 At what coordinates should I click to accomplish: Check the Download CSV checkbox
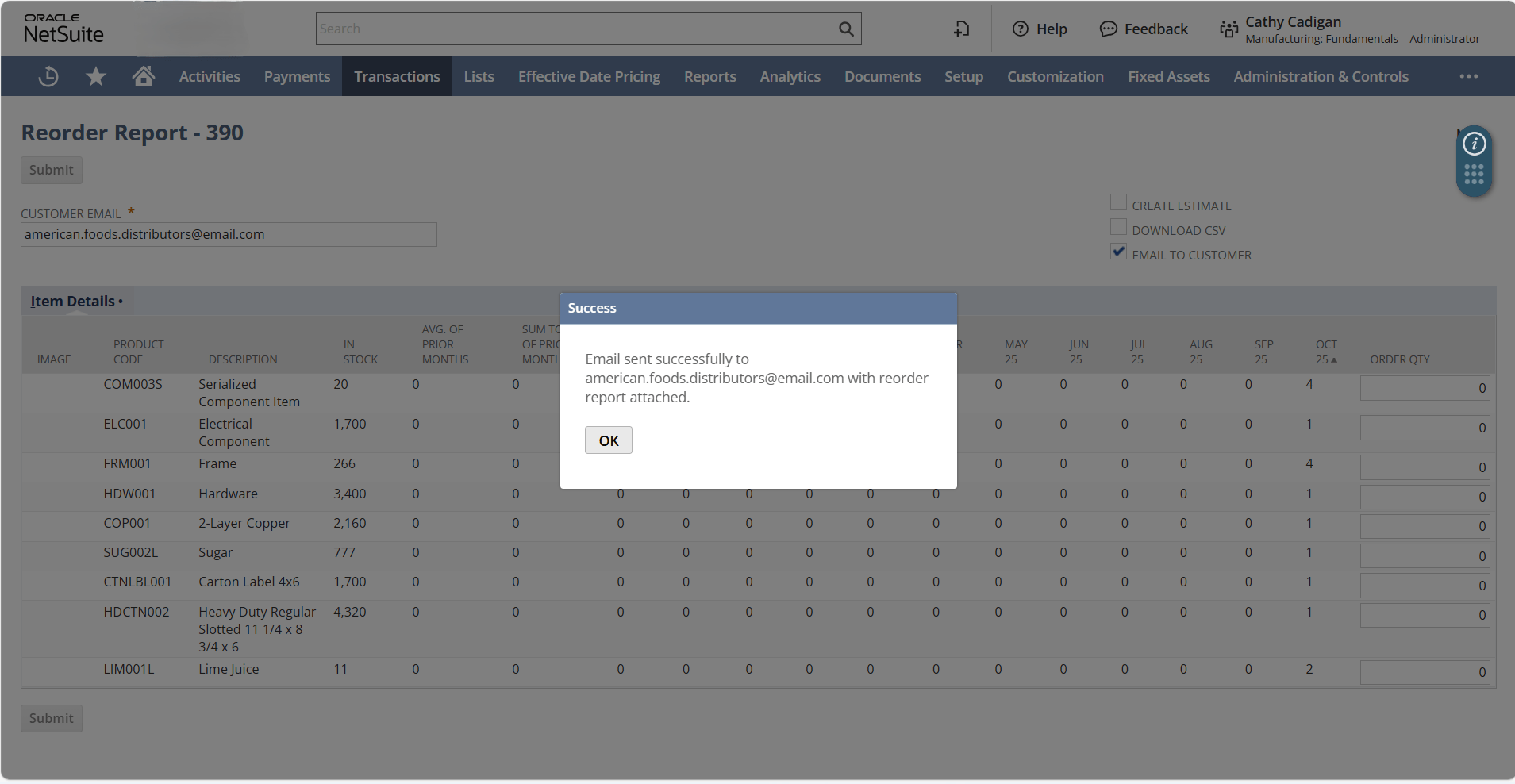click(x=1118, y=228)
